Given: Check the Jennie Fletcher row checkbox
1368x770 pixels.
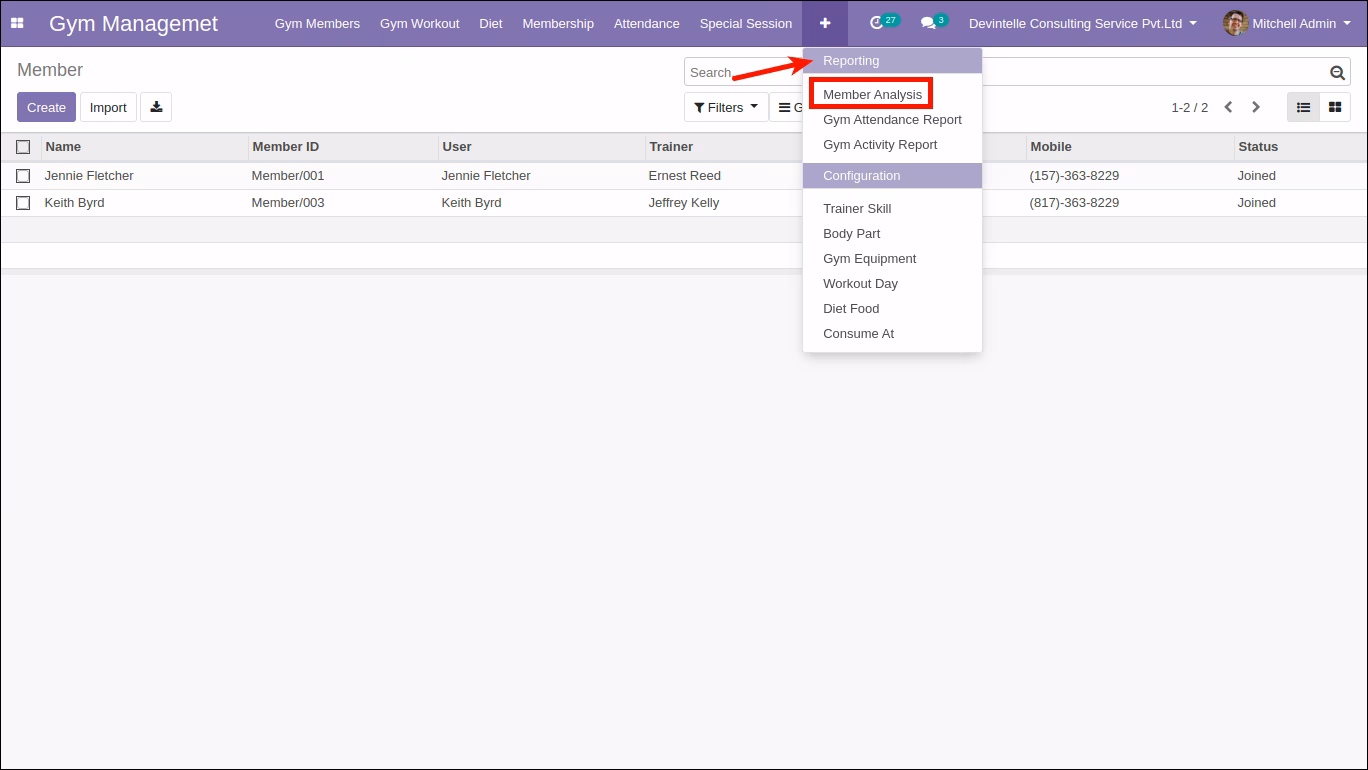Looking at the screenshot, I should 23,176.
